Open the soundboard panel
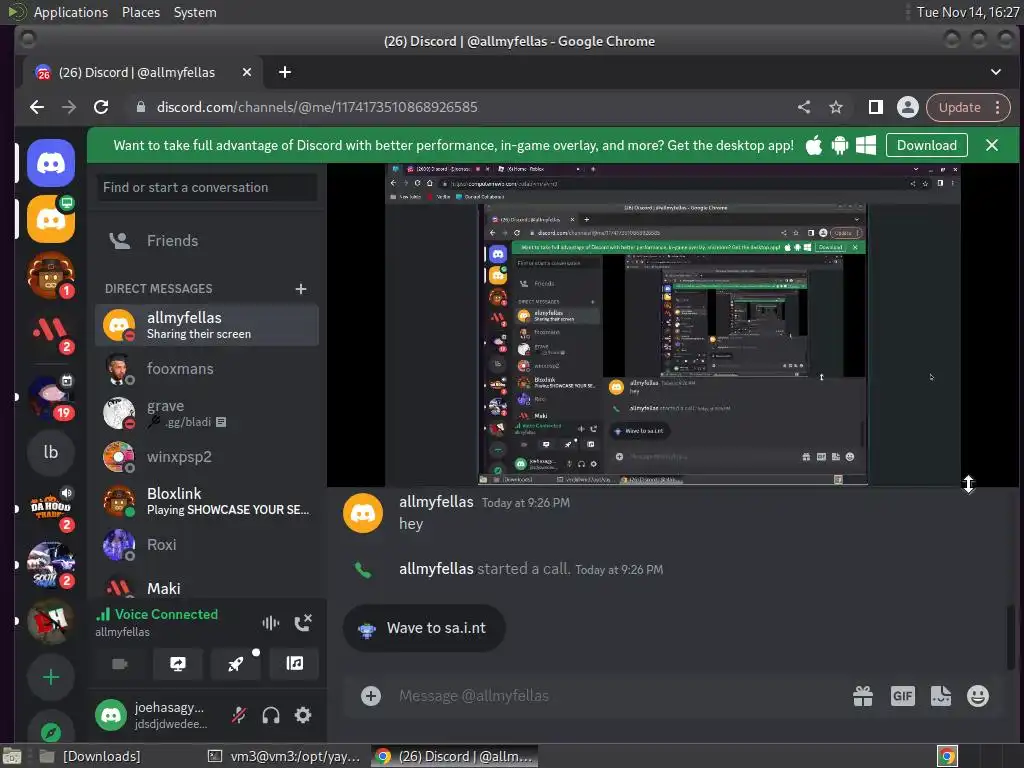 [x=295, y=664]
